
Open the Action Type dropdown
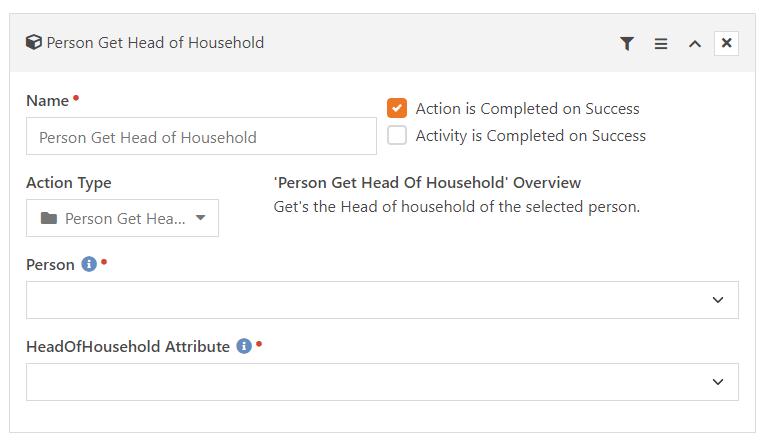pos(122,218)
